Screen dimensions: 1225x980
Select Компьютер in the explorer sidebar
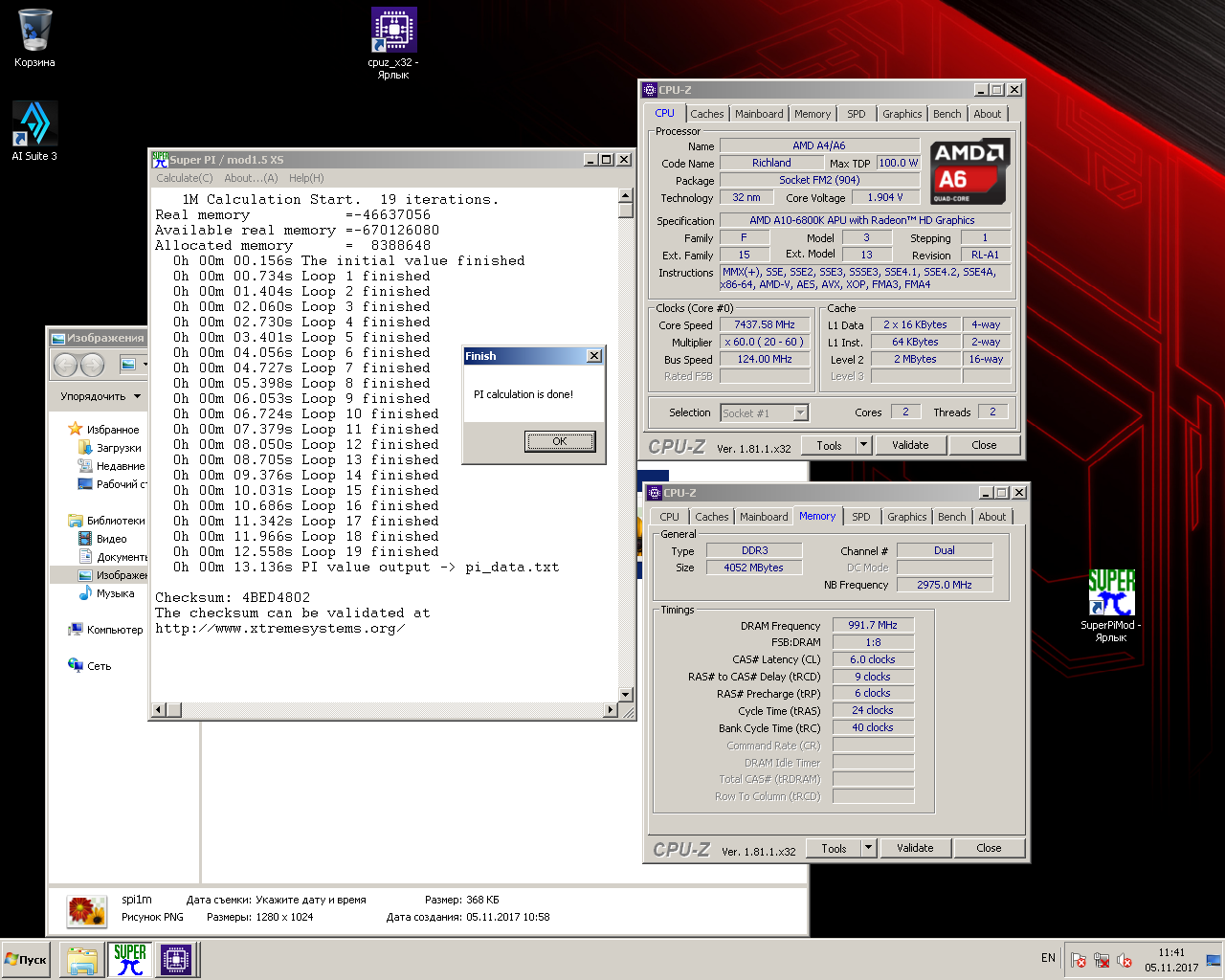105,630
